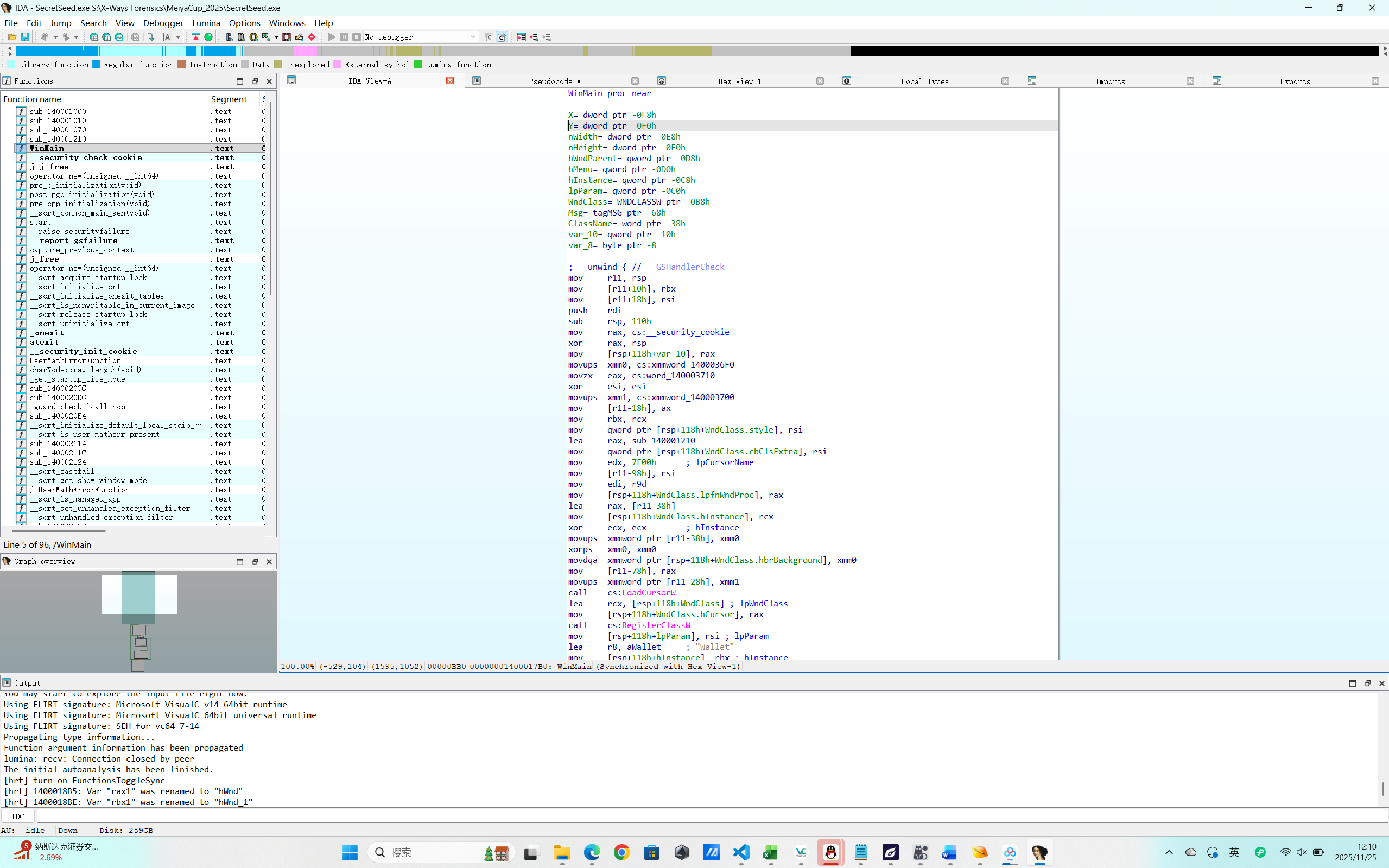This screenshot has height=868, width=1389.
Task: Float the Functions panel
Action: click(255, 81)
